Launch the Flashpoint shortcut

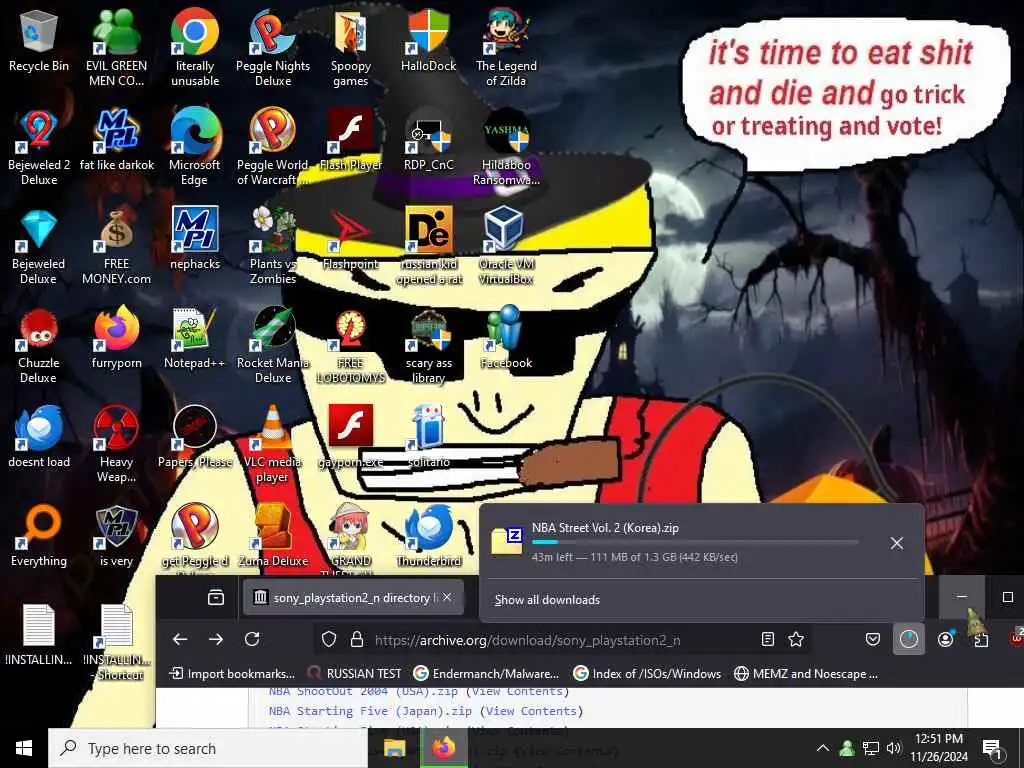[x=351, y=238]
